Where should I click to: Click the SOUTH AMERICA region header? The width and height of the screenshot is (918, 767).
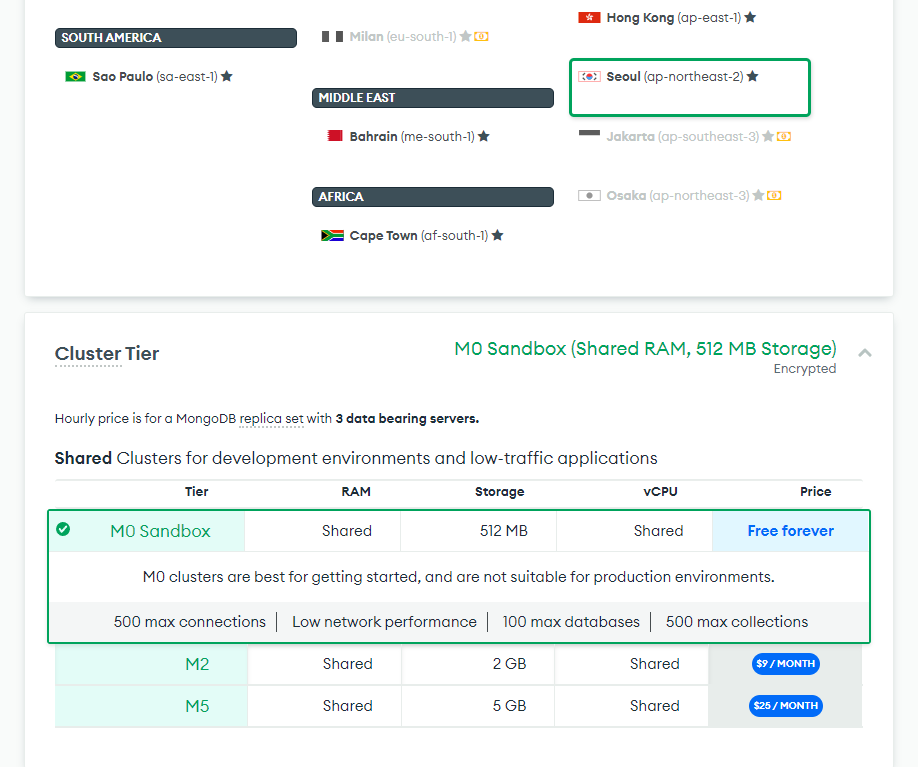click(x=176, y=38)
